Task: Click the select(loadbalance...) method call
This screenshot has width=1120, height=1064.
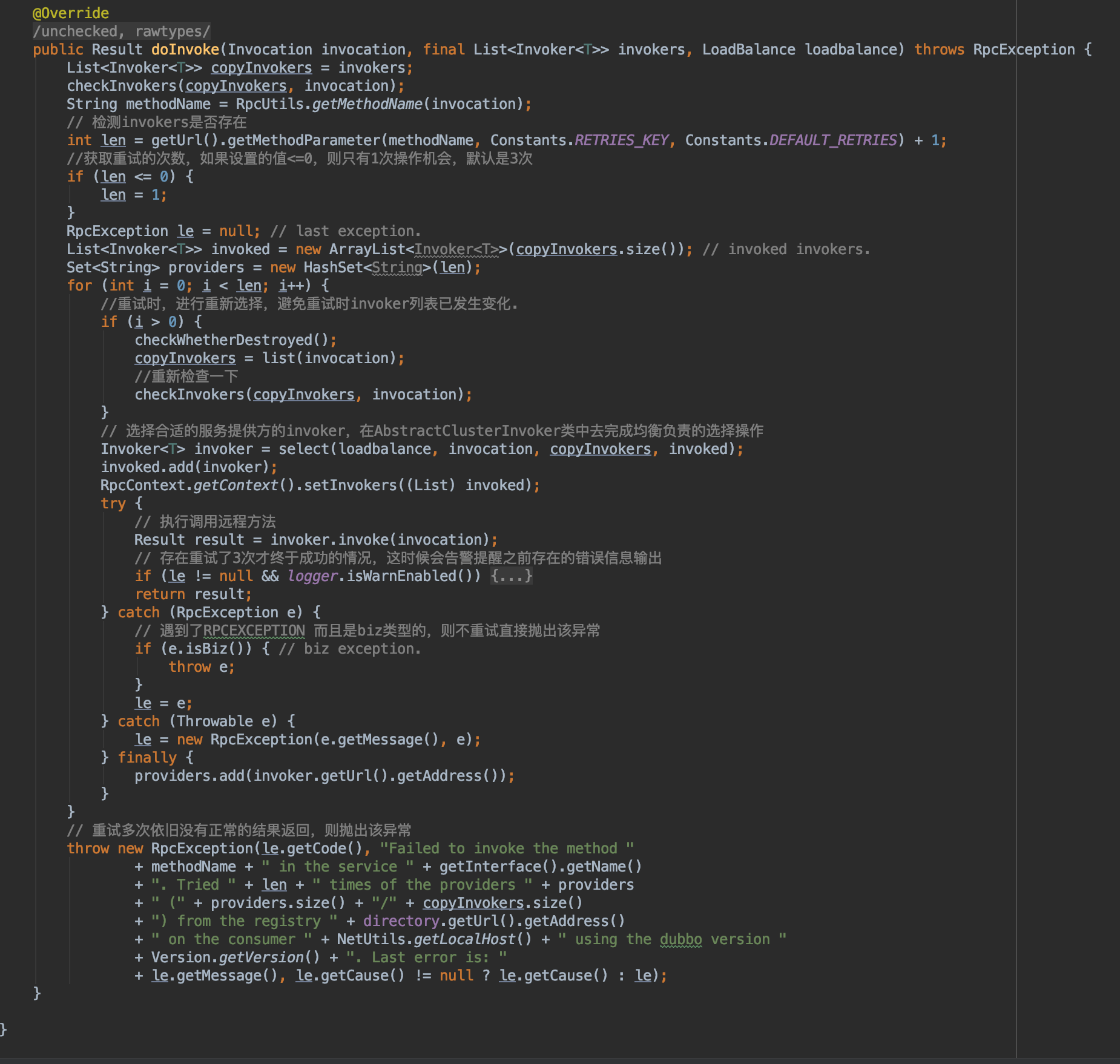Action: (507, 448)
